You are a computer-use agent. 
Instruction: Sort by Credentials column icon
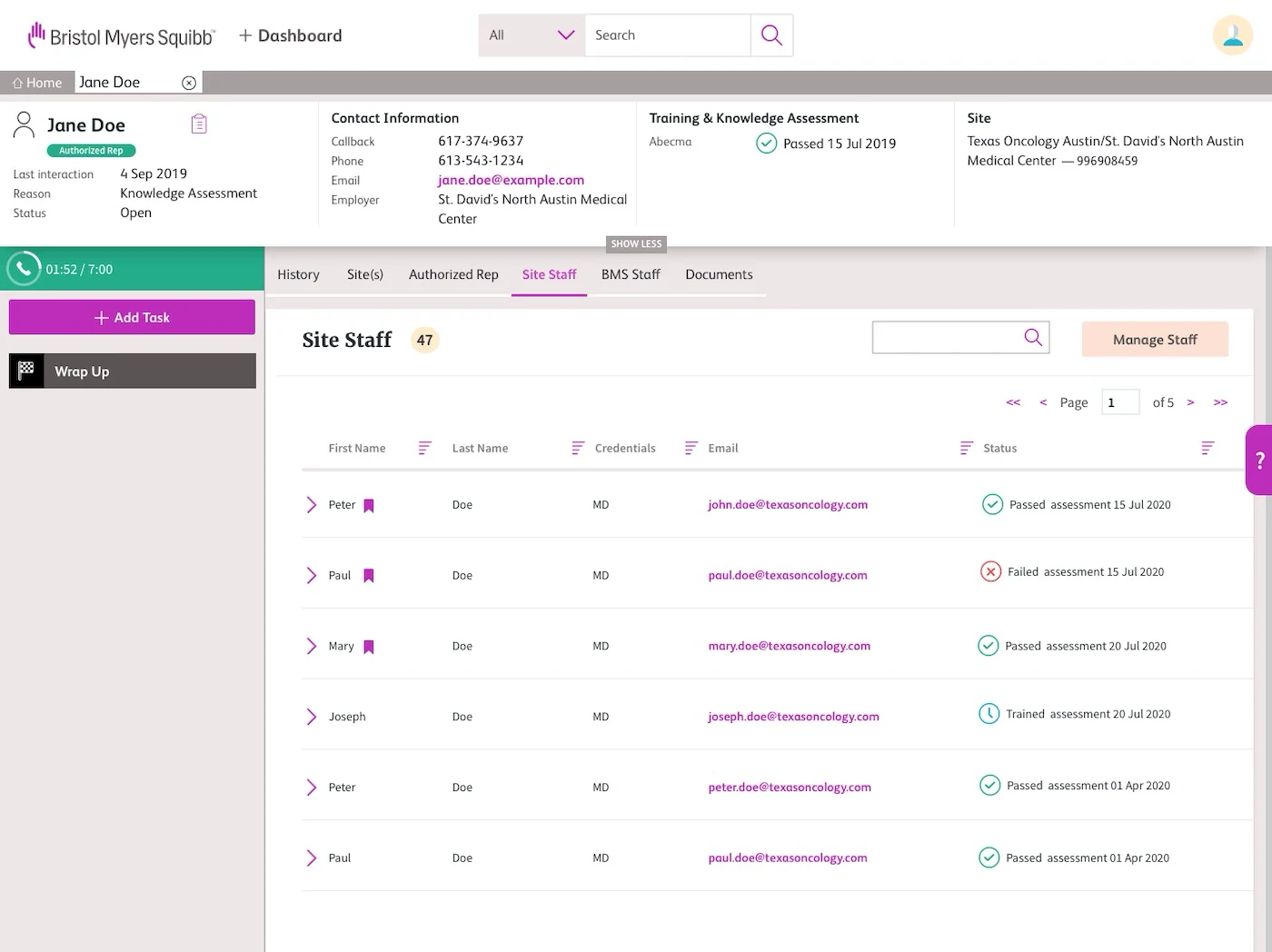click(691, 448)
